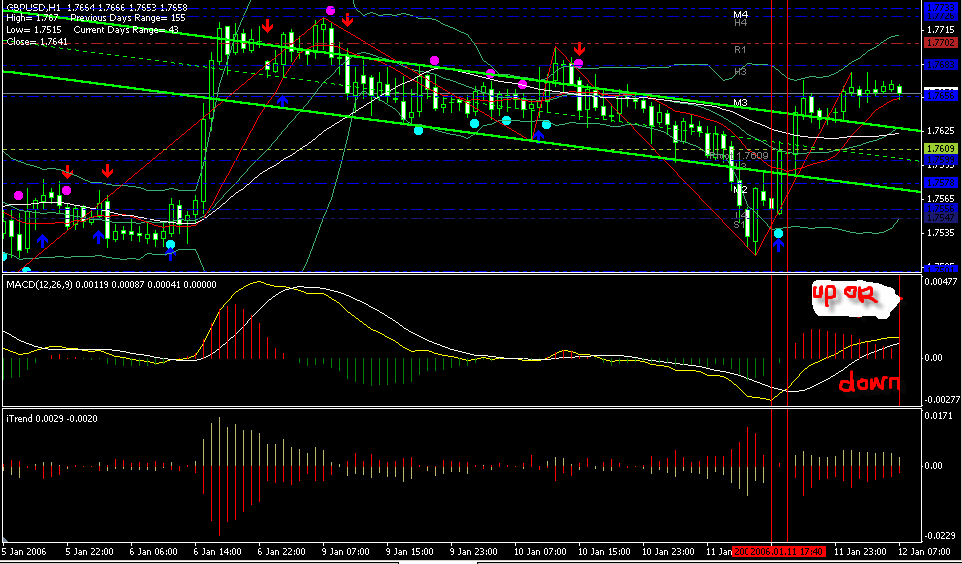The image size is (962, 564).
Task: Select the green 1.7609 pivot price tag
Action: [x=941, y=149]
